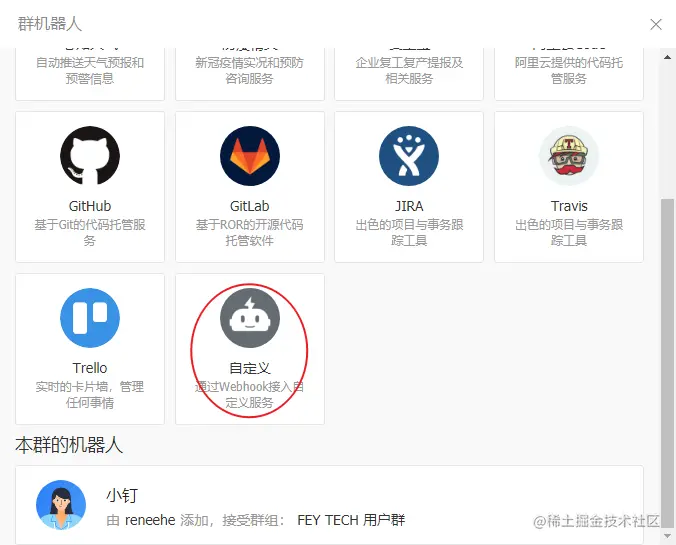The image size is (676, 545).
Task: Click '新冠疫情实况和预防咨询服务' card text
Action: coord(250,70)
